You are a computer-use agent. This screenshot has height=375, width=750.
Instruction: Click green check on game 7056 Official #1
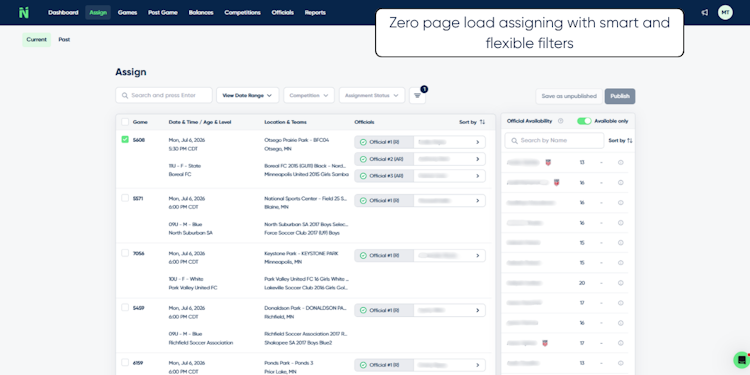click(x=363, y=256)
